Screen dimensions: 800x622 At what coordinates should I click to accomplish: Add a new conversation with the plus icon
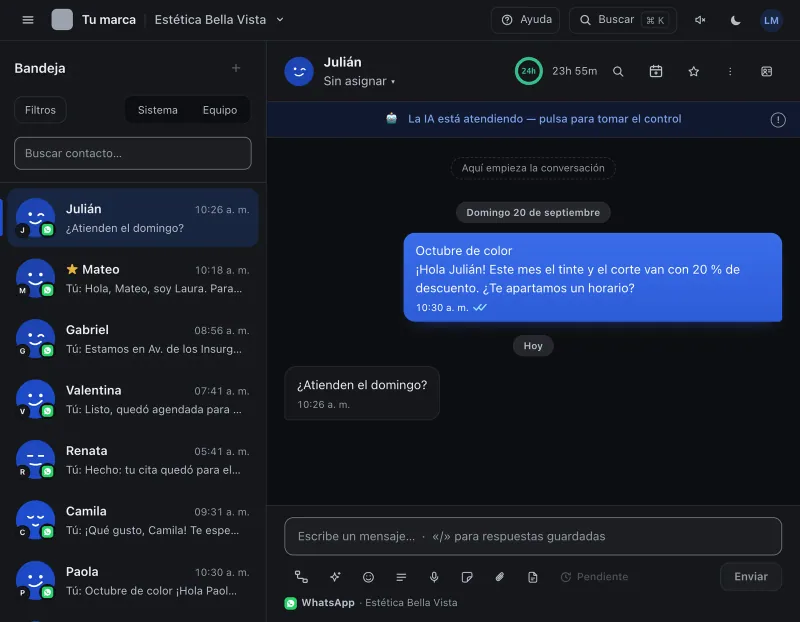click(x=236, y=68)
